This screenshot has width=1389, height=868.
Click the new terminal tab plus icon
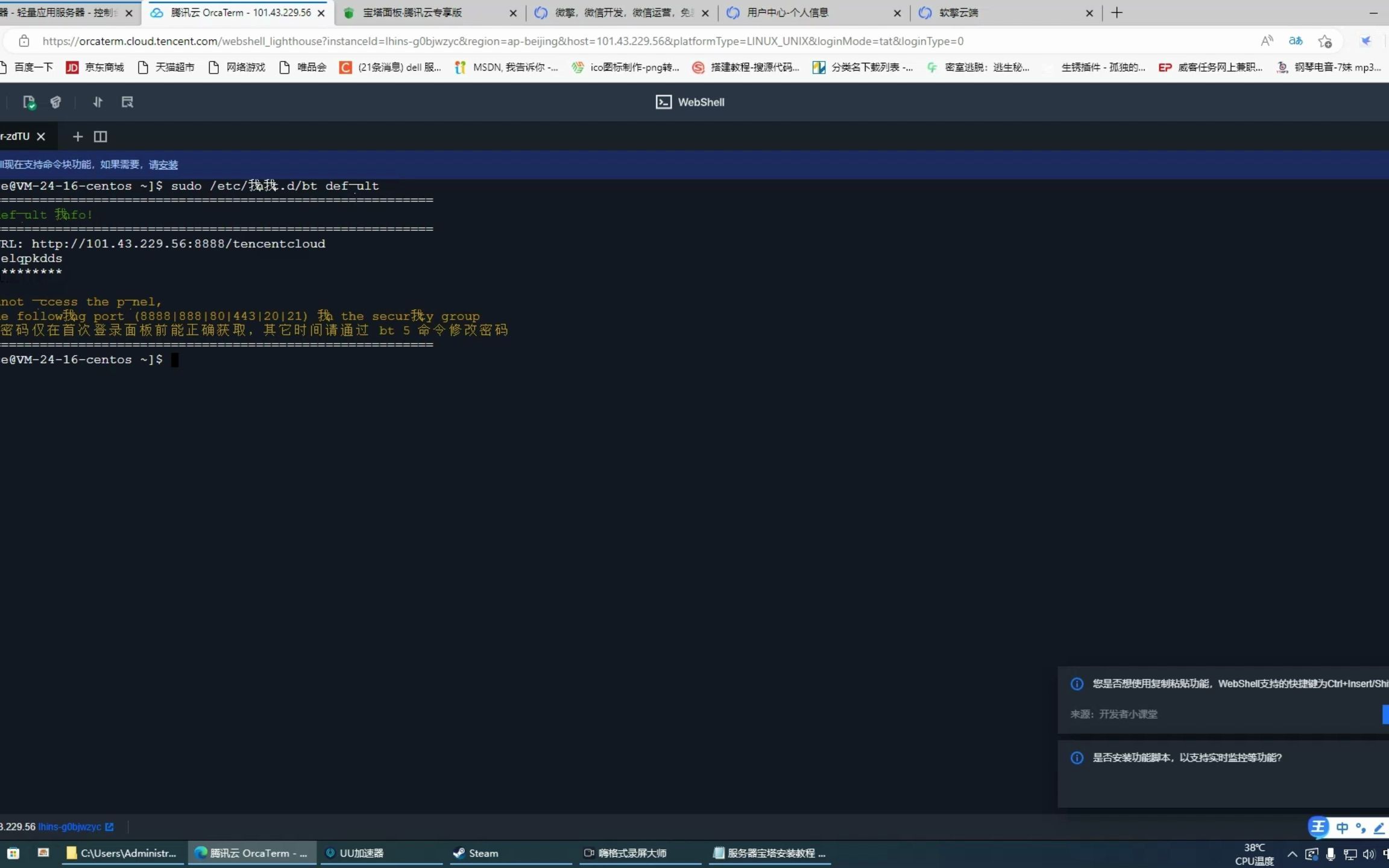click(x=77, y=136)
